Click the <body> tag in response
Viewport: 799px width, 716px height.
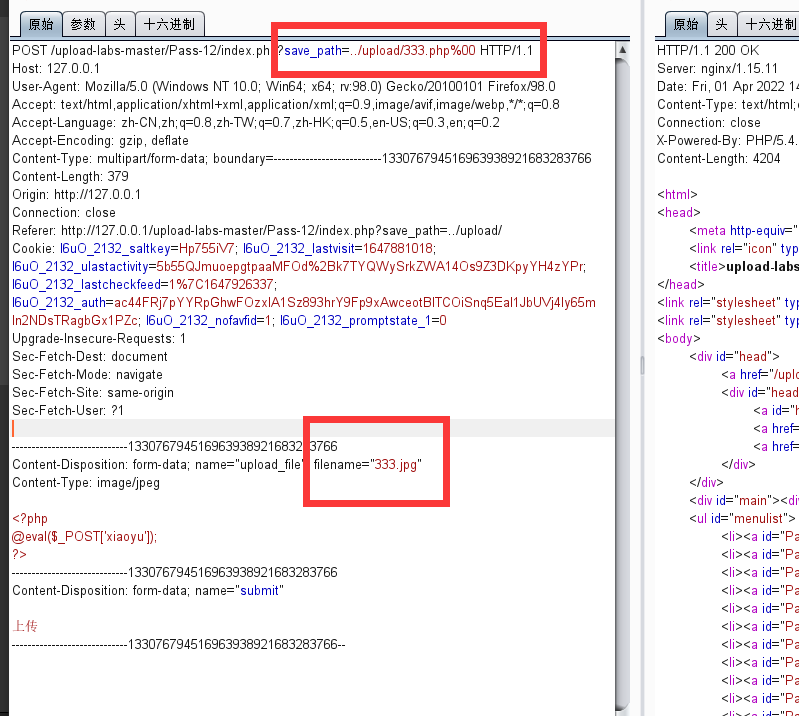coord(679,338)
